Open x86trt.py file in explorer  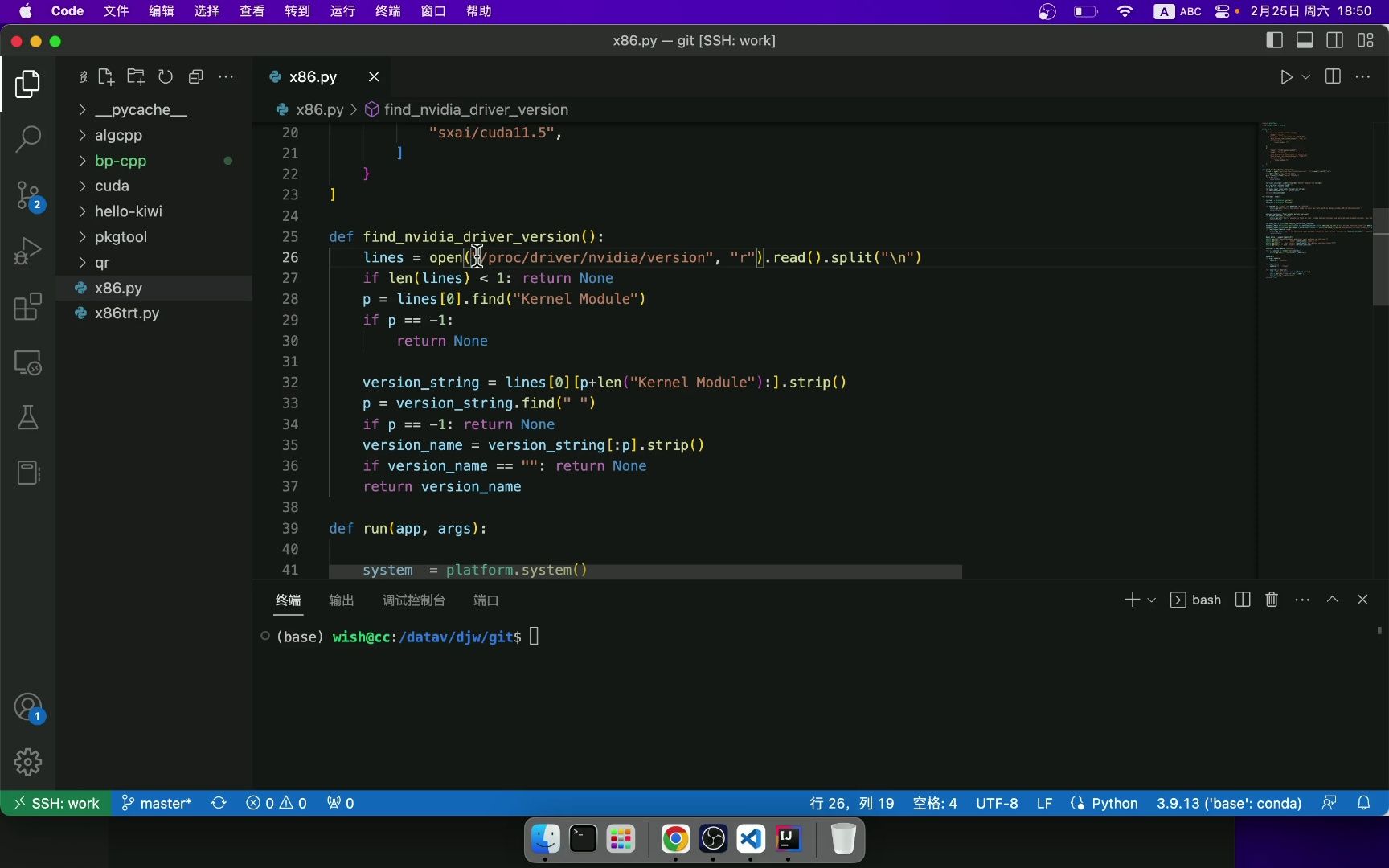pyautogui.click(x=154, y=313)
